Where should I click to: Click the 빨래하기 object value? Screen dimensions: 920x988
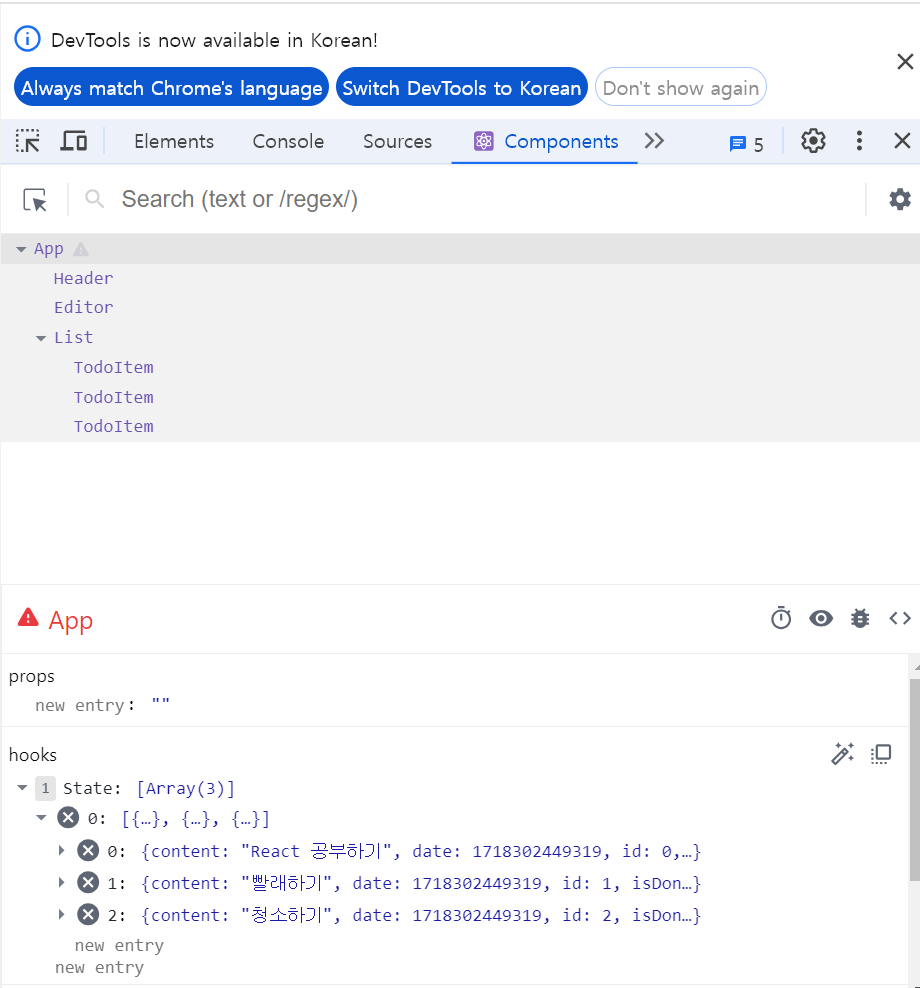point(421,883)
